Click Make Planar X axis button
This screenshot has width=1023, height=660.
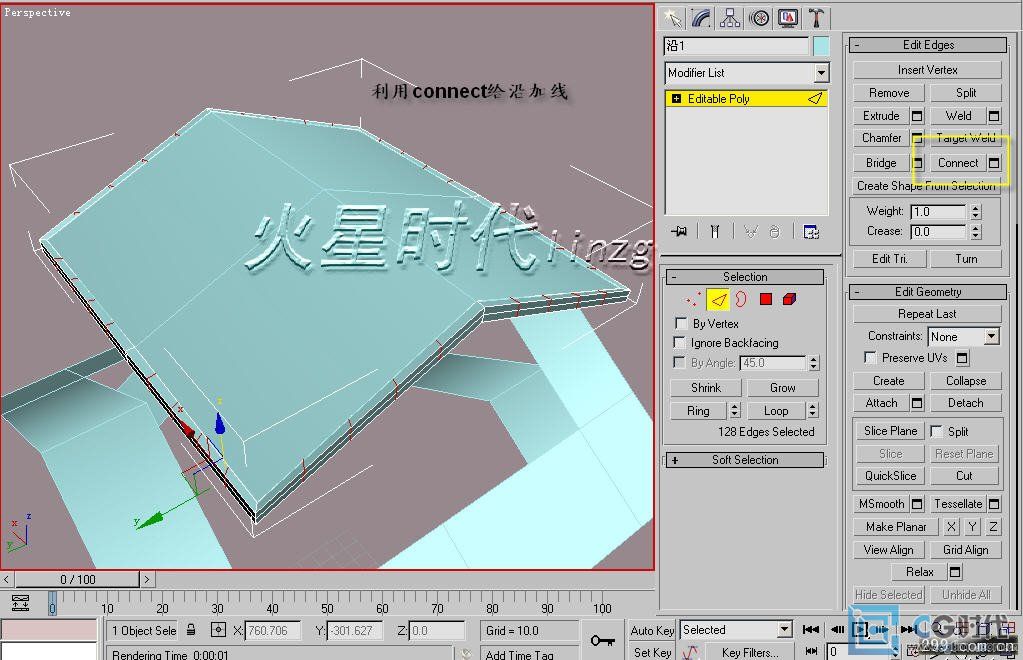pyautogui.click(x=951, y=527)
